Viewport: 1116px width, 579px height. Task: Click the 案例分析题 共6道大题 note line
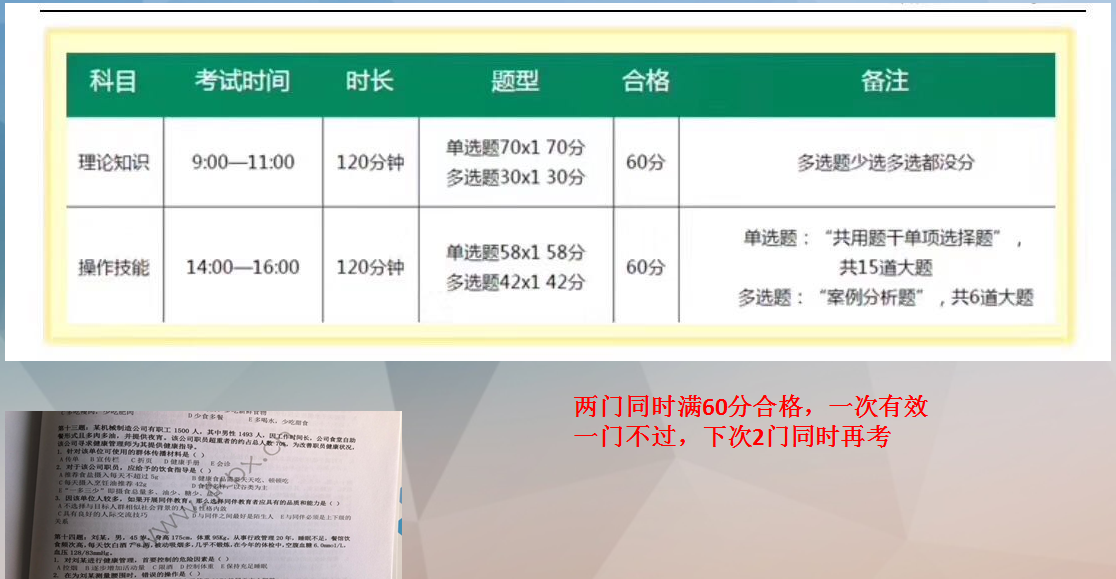885,297
